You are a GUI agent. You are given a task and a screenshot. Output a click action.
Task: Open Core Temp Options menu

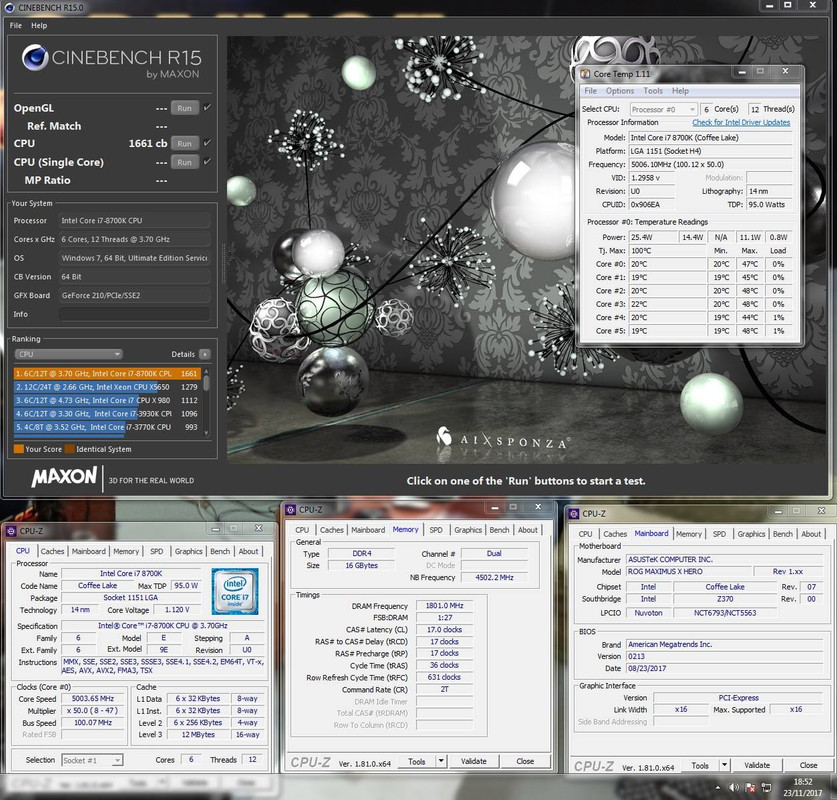click(620, 91)
